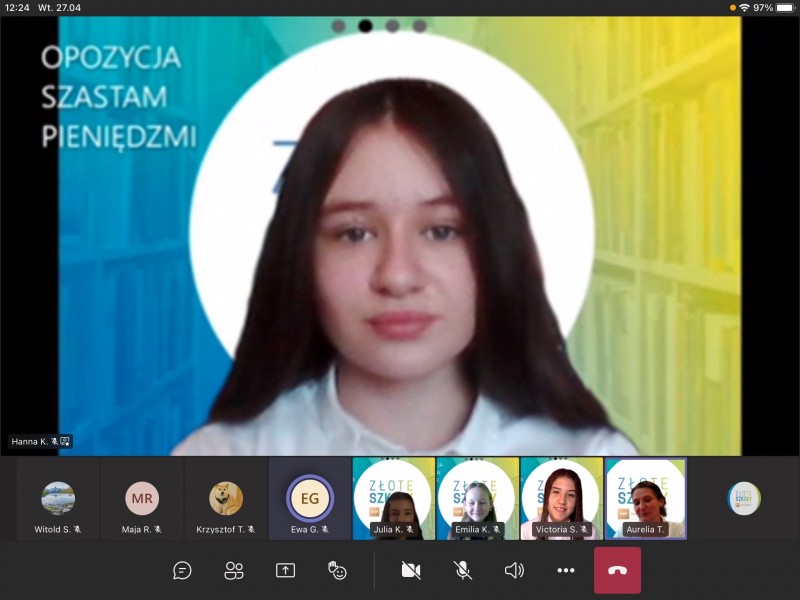
Task: Go to the third page dot
Action: tap(392, 26)
